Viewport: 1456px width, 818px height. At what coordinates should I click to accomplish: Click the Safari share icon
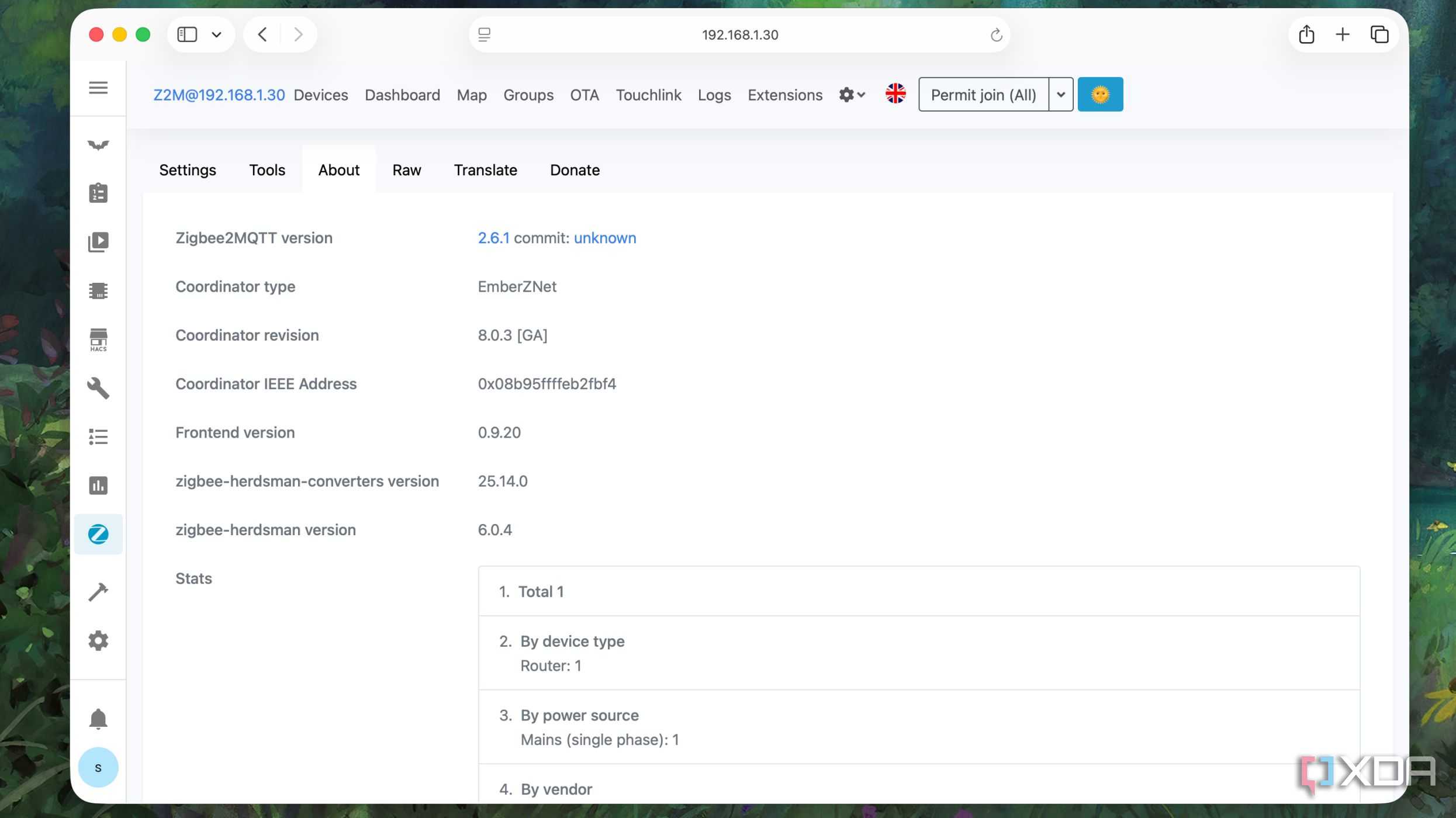[x=1306, y=34]
